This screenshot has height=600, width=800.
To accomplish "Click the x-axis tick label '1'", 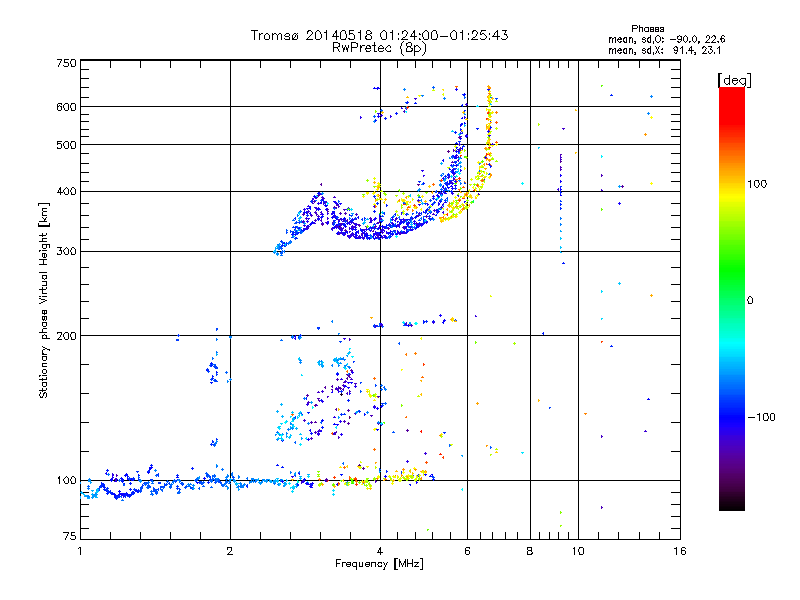I will (x=80, y=551).
